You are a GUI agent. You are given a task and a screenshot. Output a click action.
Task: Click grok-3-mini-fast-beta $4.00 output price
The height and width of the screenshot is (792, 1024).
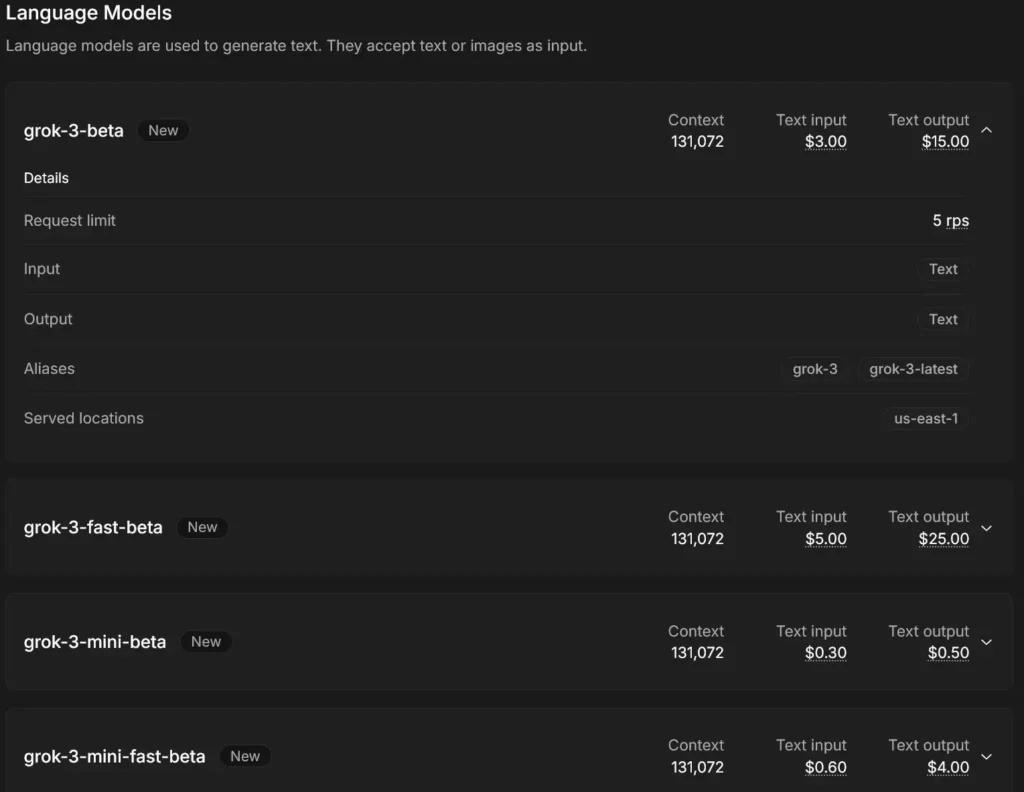tap(948, 768)
